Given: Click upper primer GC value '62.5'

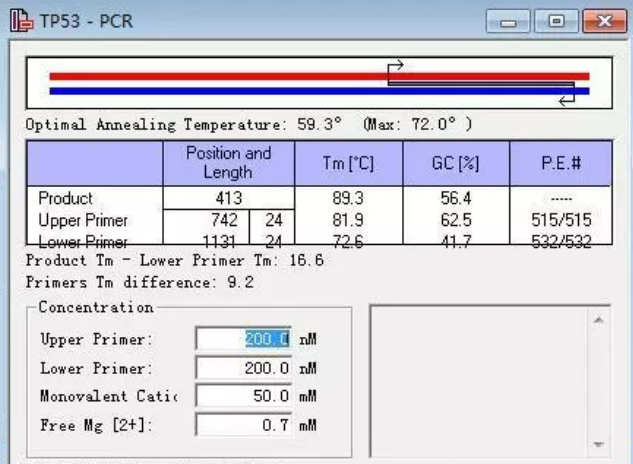Looking at the screenshot, I should click(456, 220).
